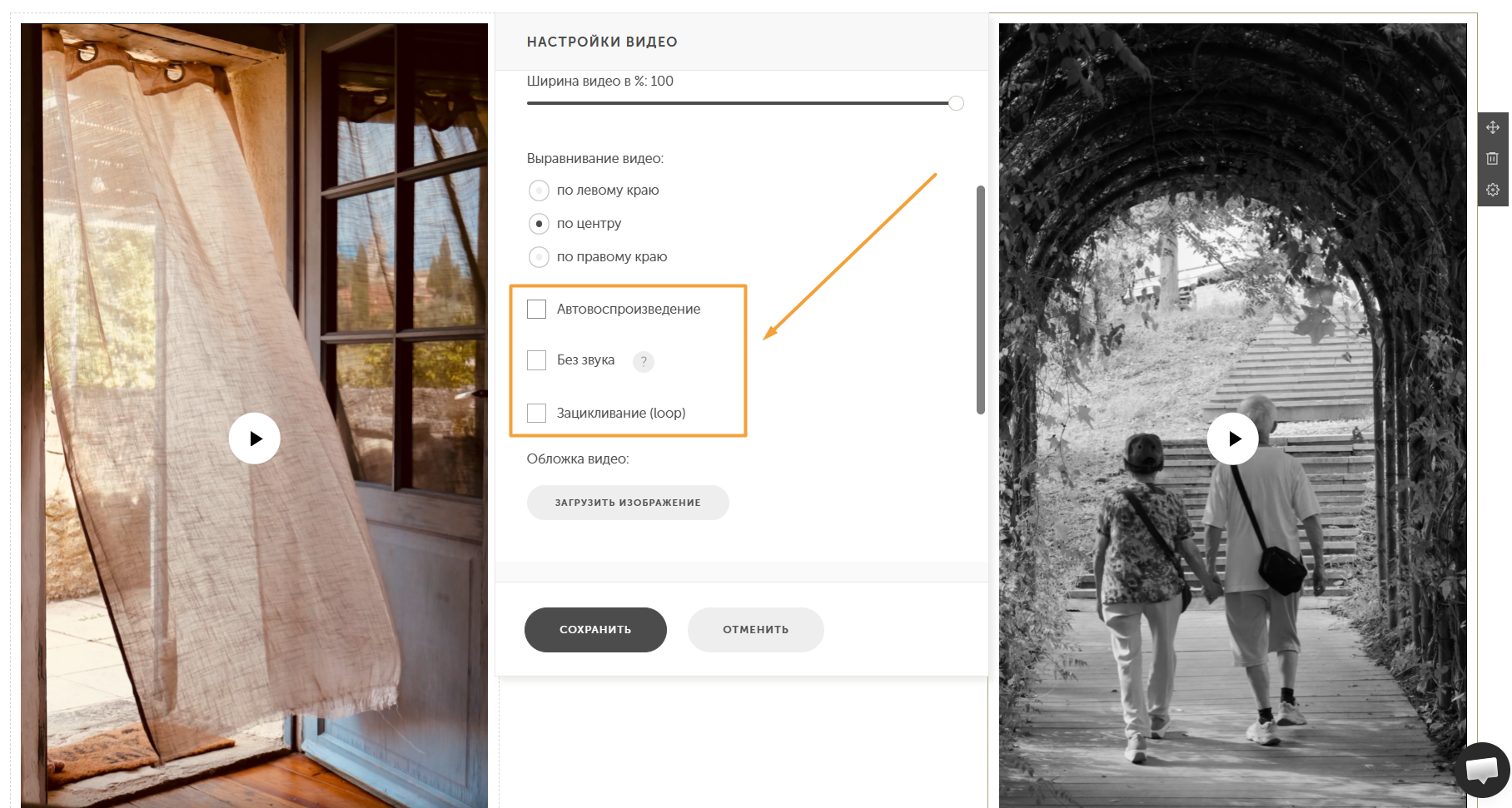1512x808 pixels.
Task: Click the Обложка видео: label
Action: [578, 459]
